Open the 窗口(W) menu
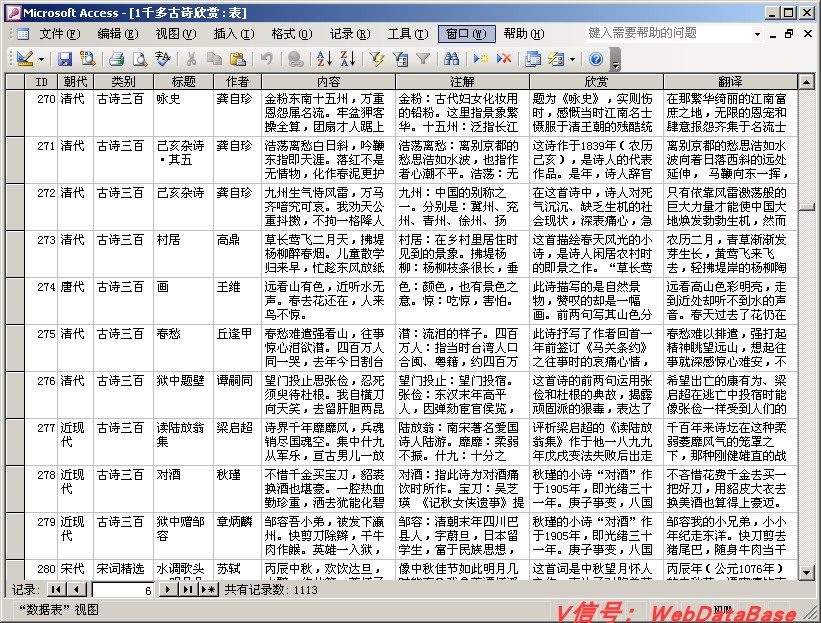Image resolution: width=821 pixels, height=623 pixels. (466, 34)
